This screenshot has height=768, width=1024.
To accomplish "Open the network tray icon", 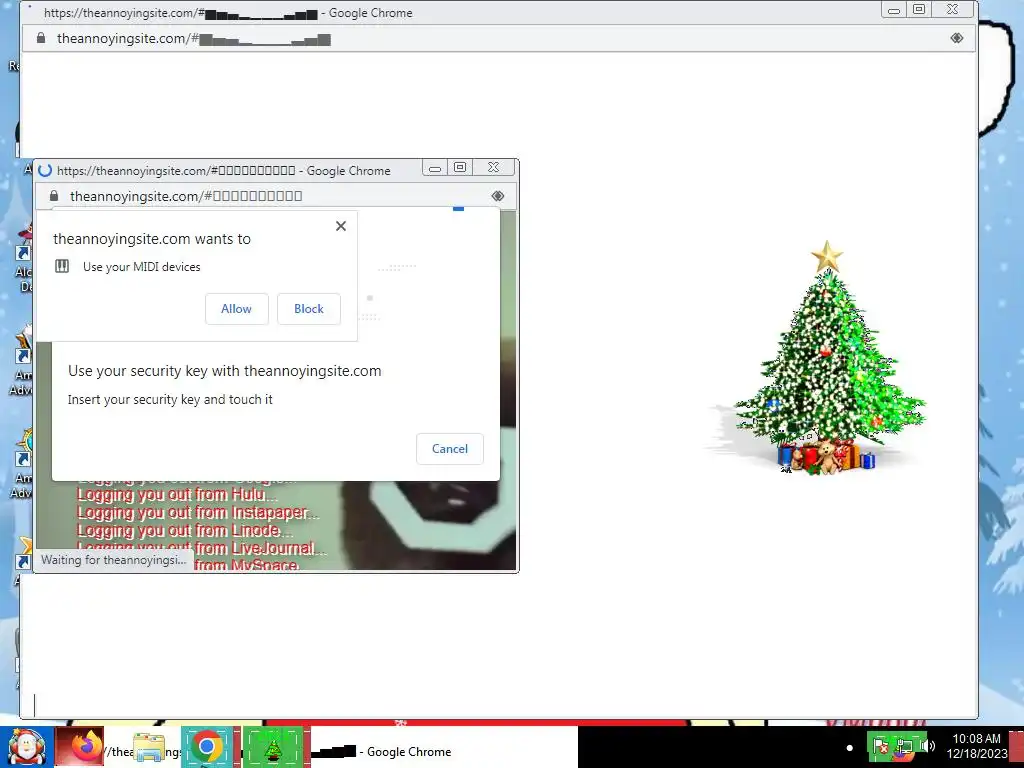I will point(904,746).
